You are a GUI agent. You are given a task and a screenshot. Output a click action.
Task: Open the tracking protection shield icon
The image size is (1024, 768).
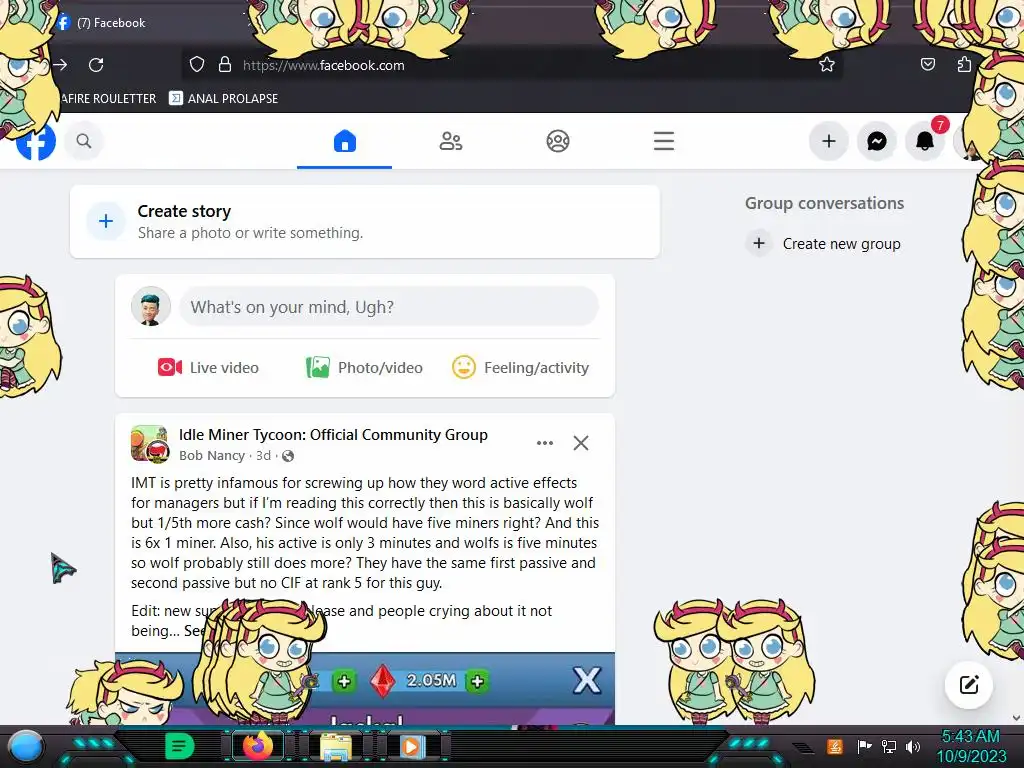click(x=197, y=65)
